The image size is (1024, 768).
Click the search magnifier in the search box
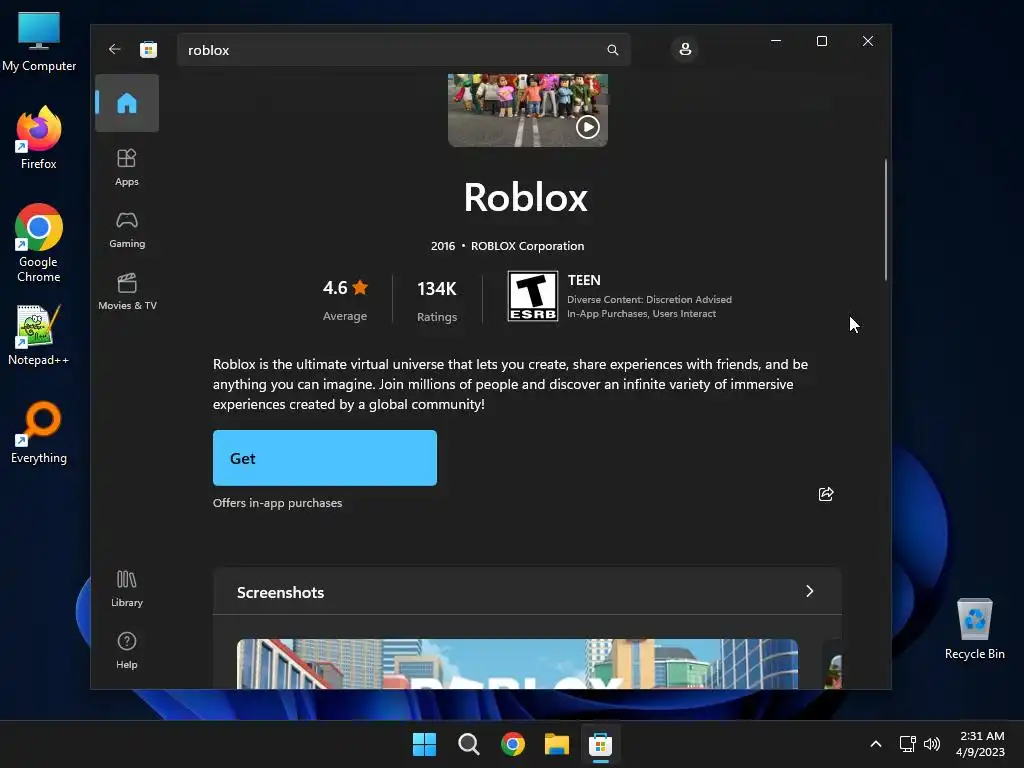pyautogui.click(x=613, y=50)
